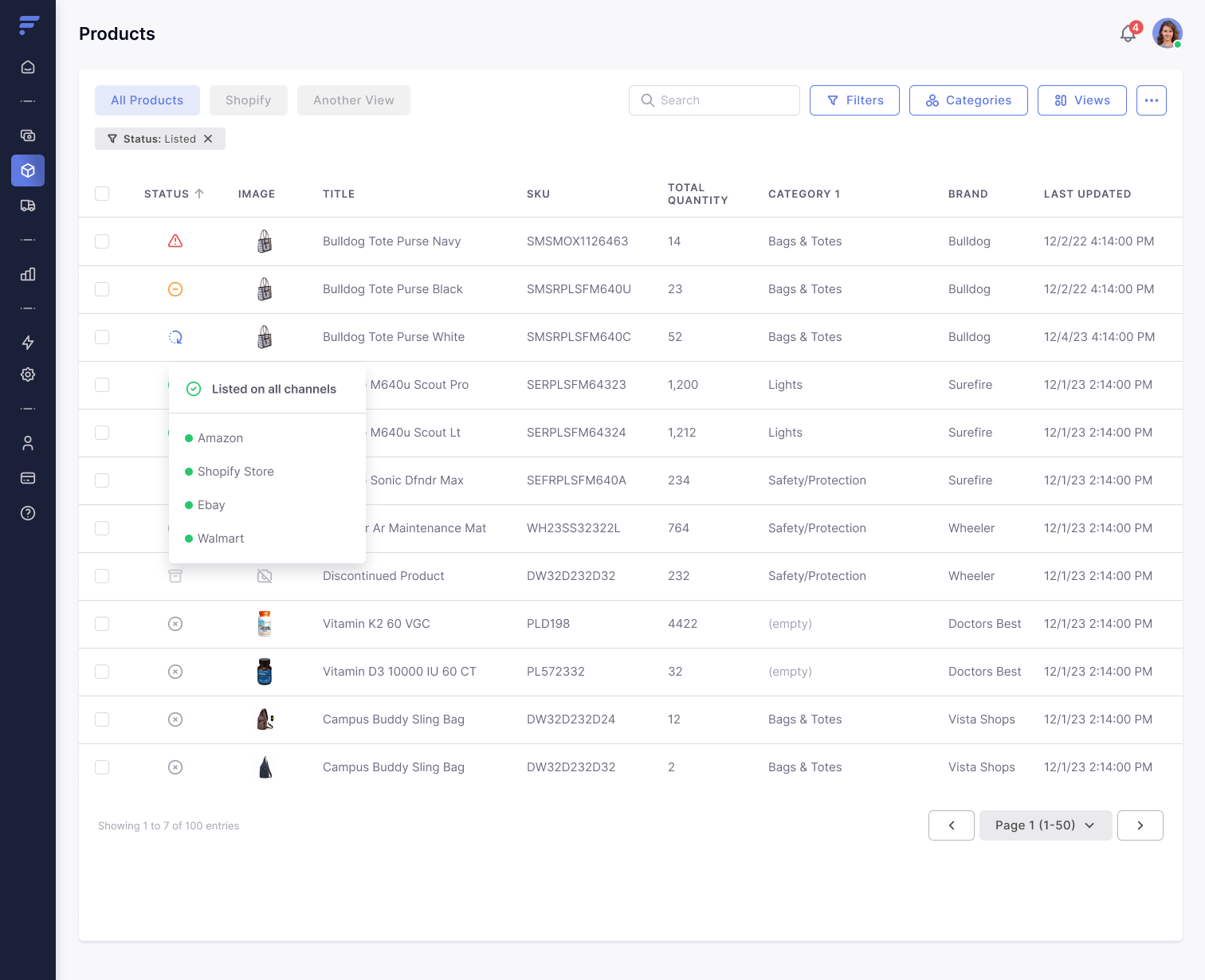Select the analytics bar chart icon
The width and height of the screenshot is (1205, 980).
point(28,274)
